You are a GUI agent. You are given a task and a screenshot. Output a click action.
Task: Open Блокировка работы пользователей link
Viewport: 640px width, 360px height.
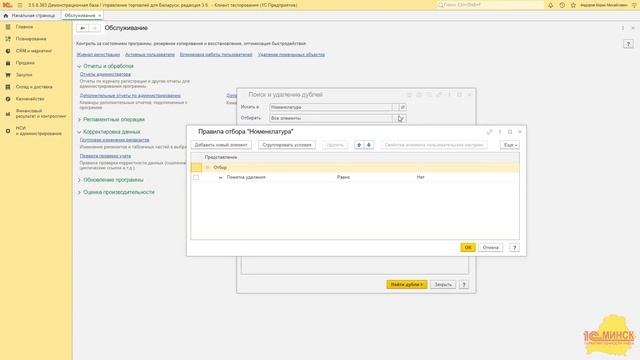tap(216, 55)
